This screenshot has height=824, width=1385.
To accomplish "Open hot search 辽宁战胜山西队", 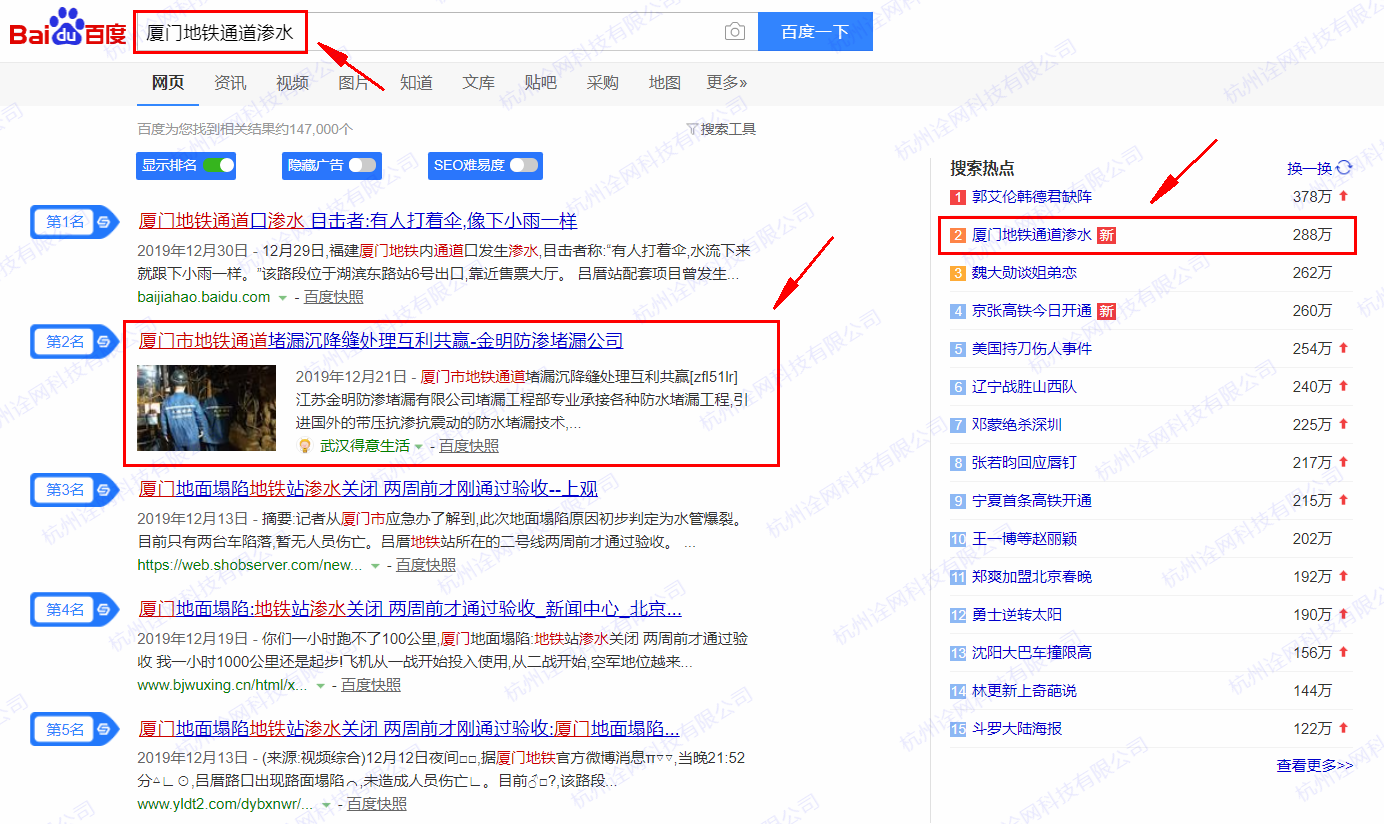I will [1024, 387].
